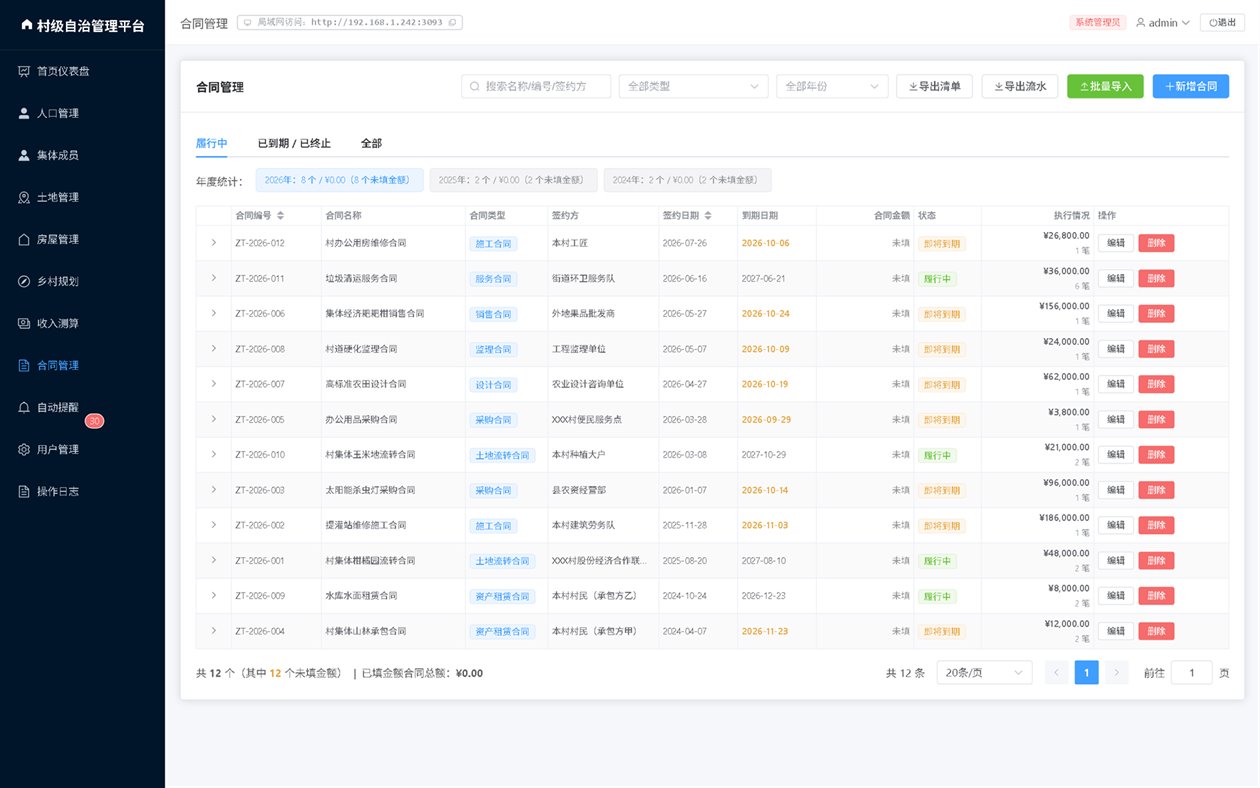Image resolution: width=1260 pixels, height=788 pixels.
Task: Expand row ZT-2026-012 details
Action: pos(213,243)
